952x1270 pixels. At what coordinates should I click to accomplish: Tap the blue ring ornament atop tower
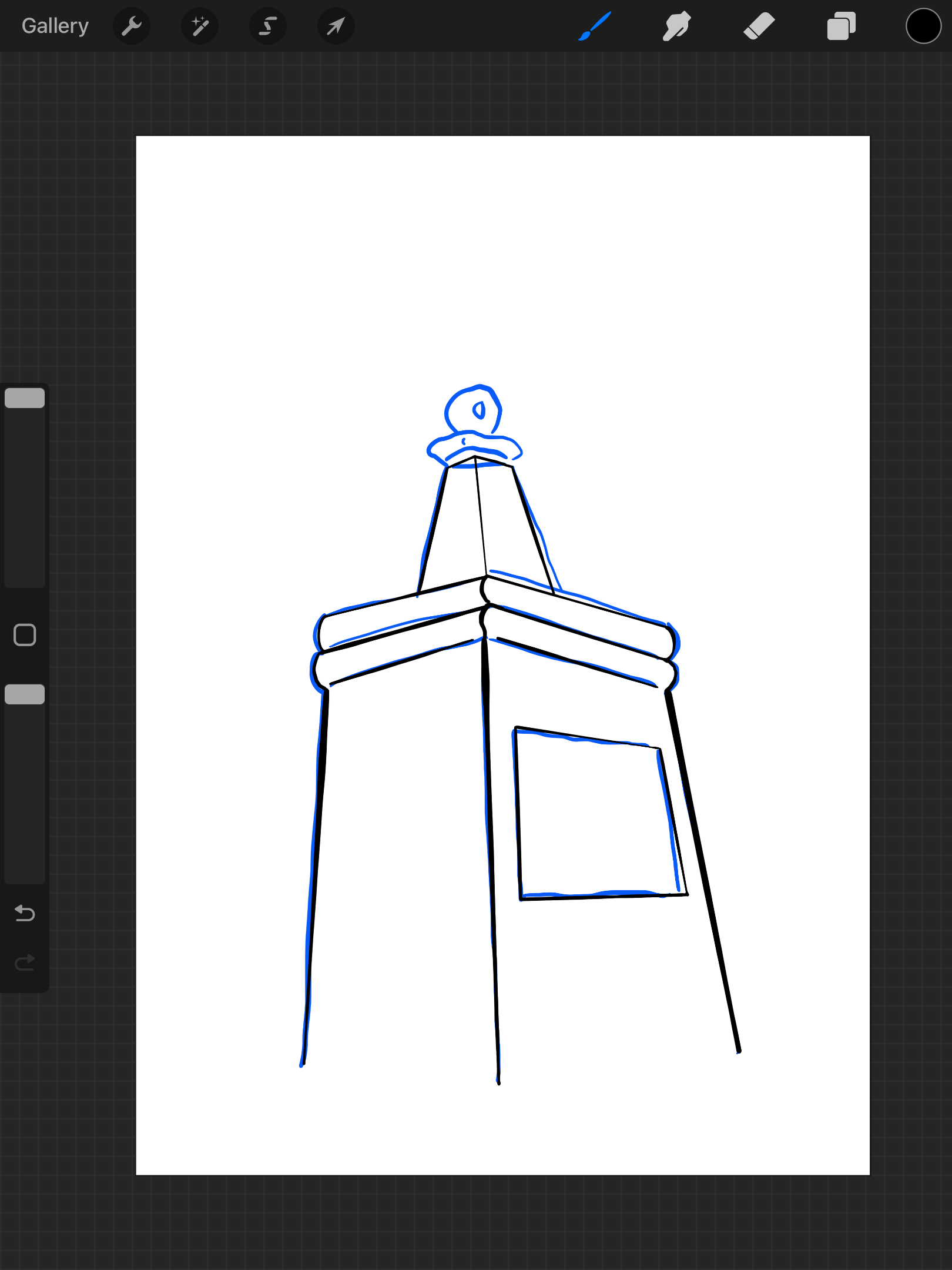474,410
